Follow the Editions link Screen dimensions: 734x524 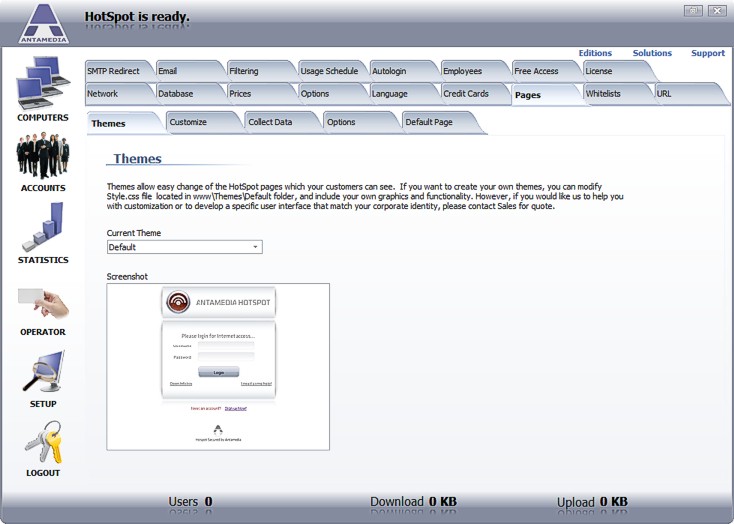(x=595, y=53)
